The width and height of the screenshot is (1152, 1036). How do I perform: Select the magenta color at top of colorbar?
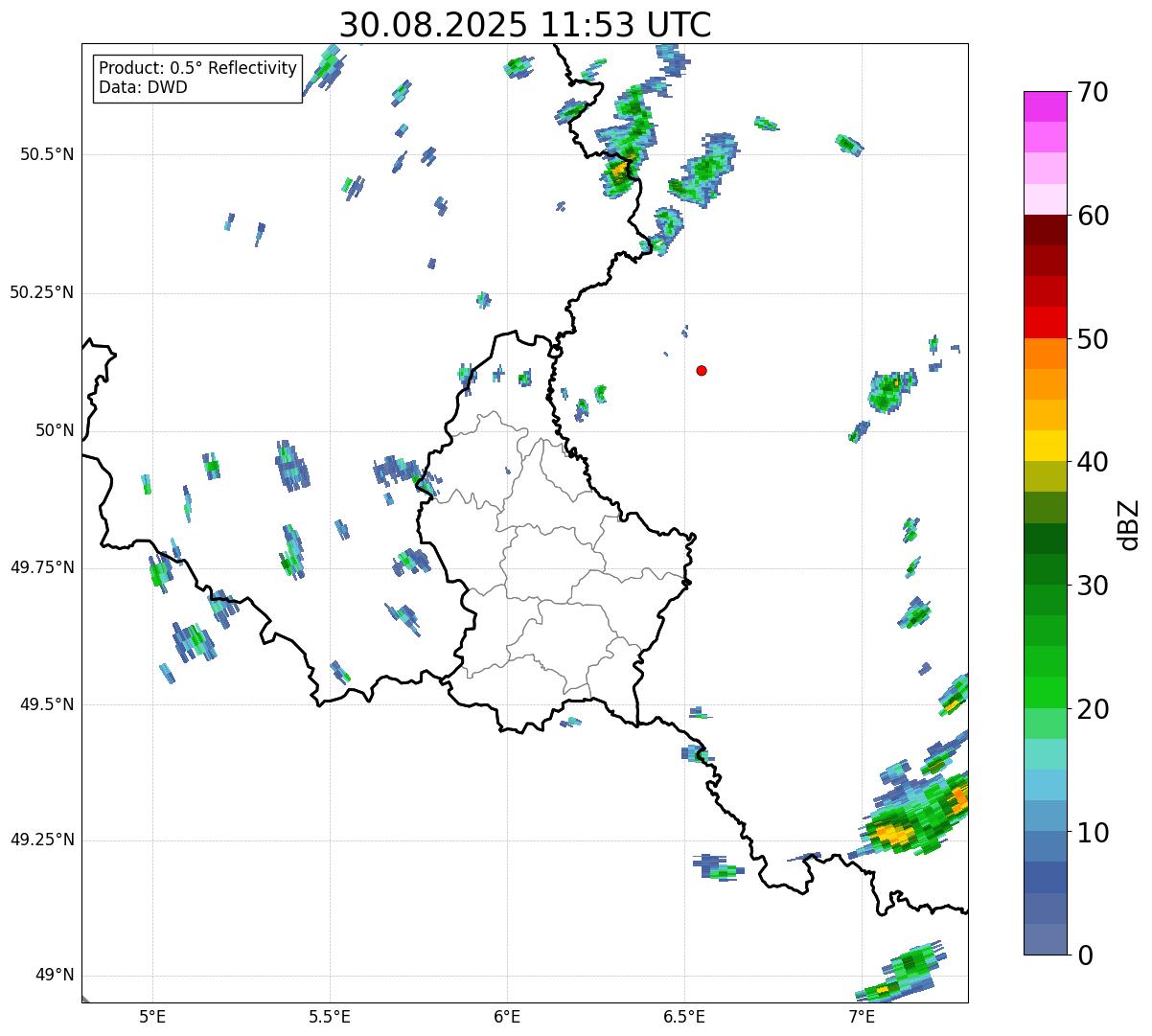tap(1051, 105)
